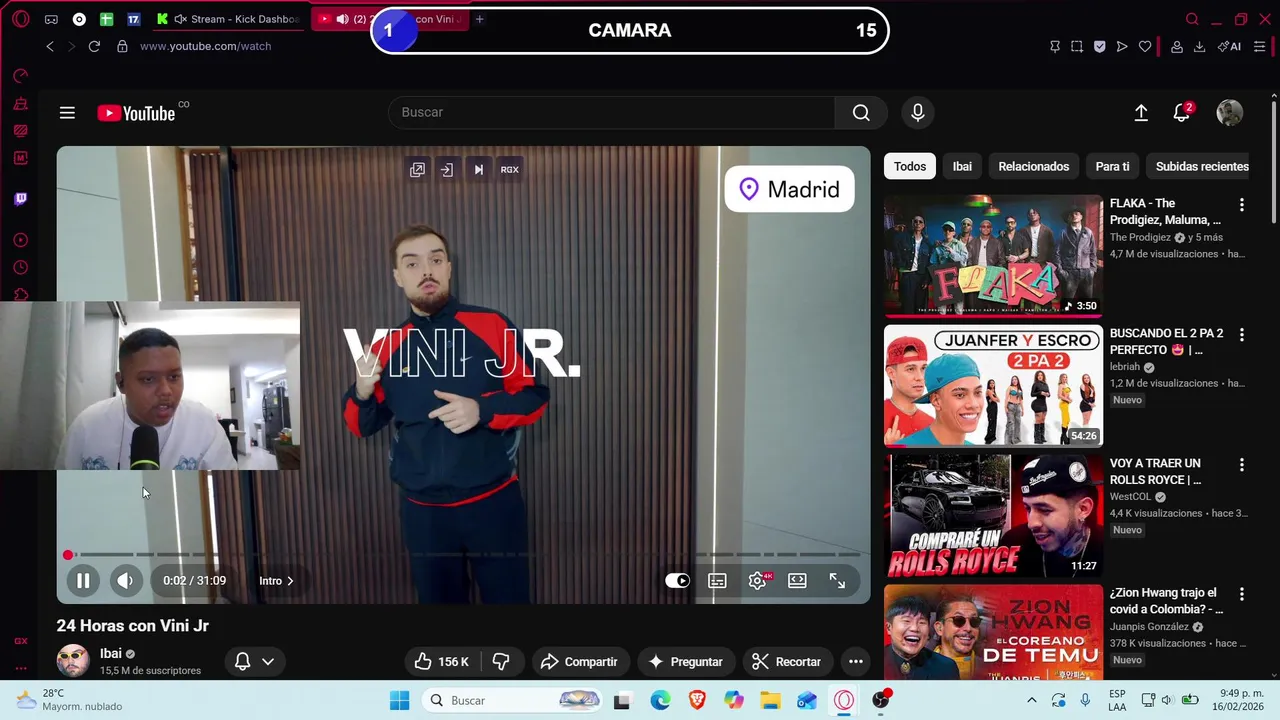This screenshot has width=1280, height=720.
Task: Switch to the Stream - Kick Dashboard tab
Action: click(228, 19)
